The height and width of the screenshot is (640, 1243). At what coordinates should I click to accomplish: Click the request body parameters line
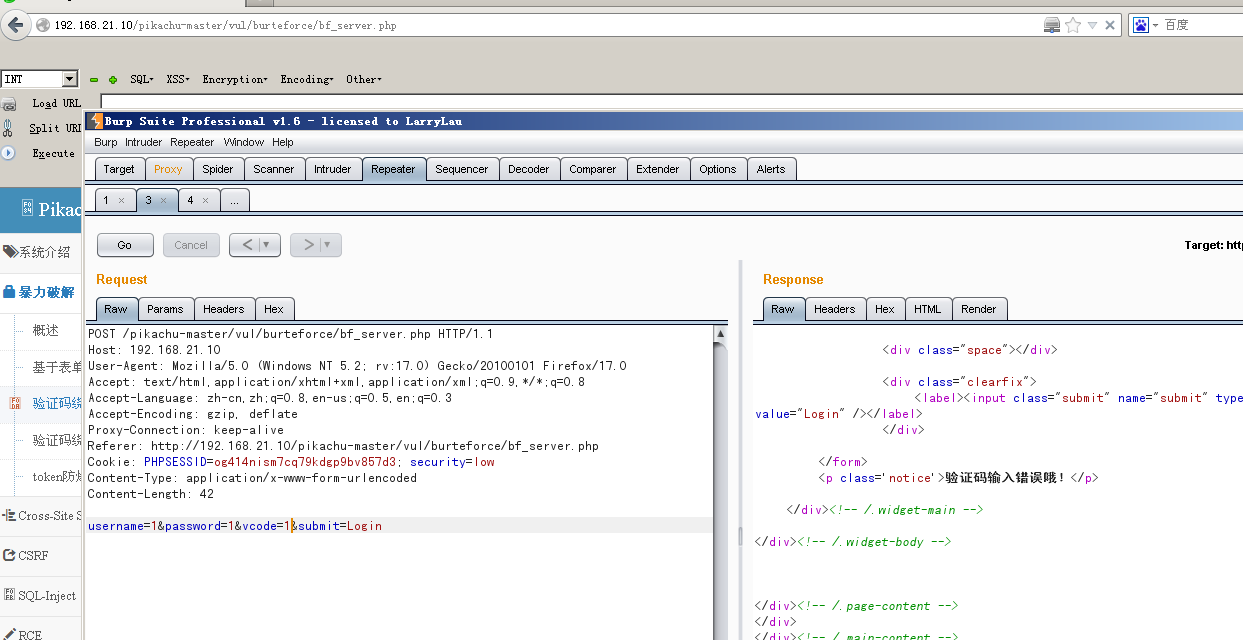pyautogui.click(x=235, y=526)
